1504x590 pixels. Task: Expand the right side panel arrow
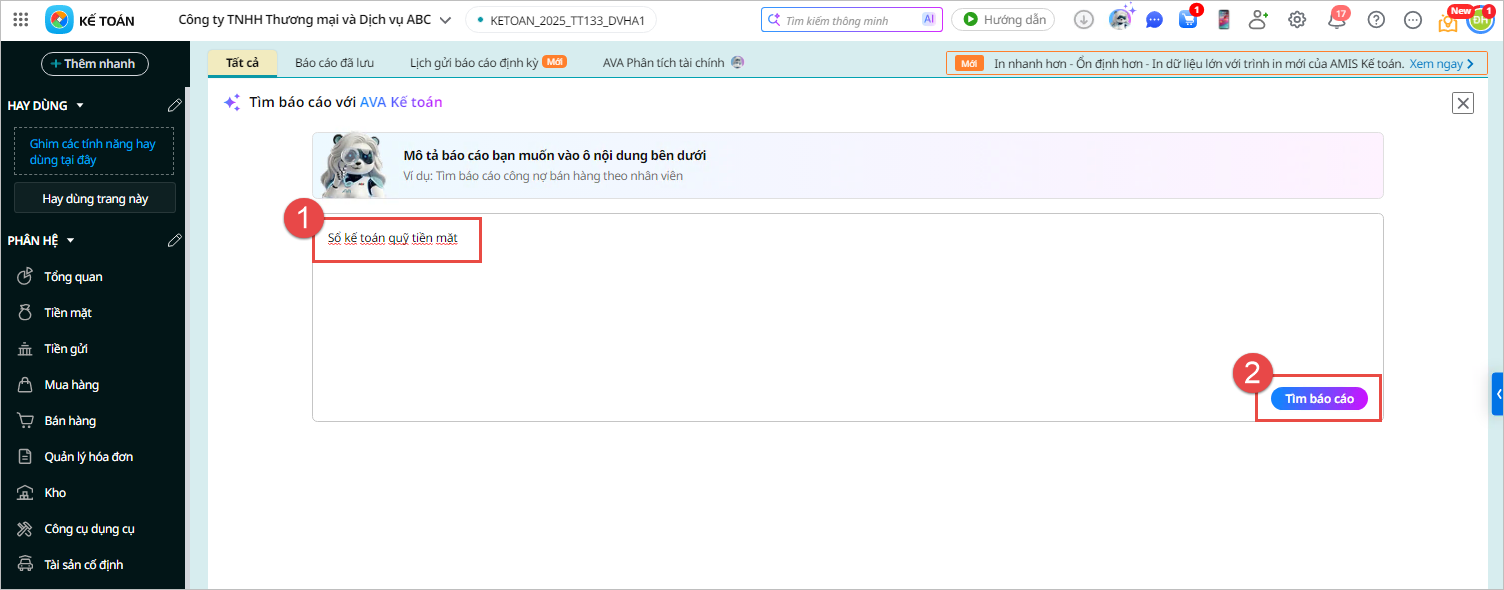(1498, 394)
